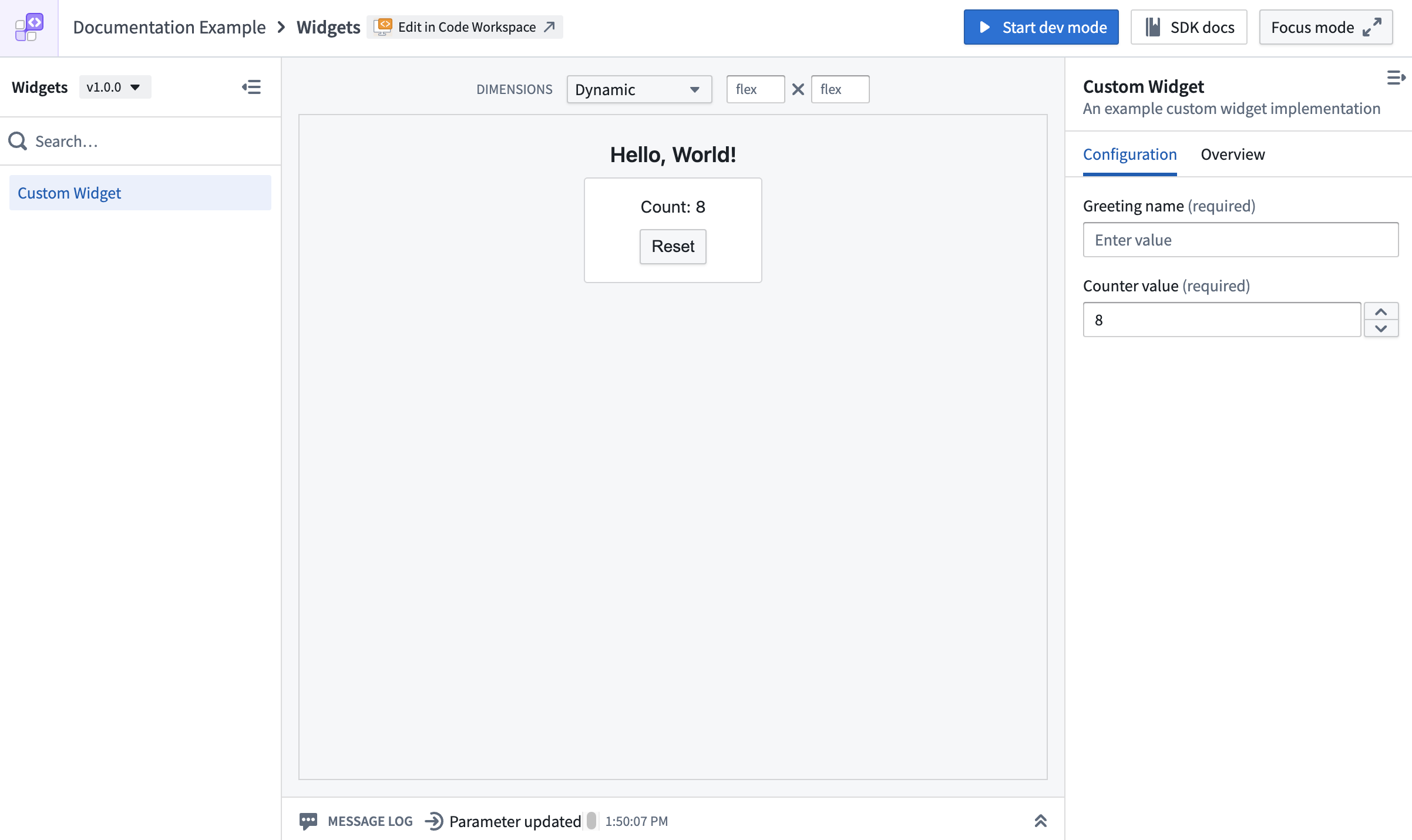The height and width of the screenshot is (840, 1412).
Task: Click Start dev mode button
Action: coord(1040,27)
